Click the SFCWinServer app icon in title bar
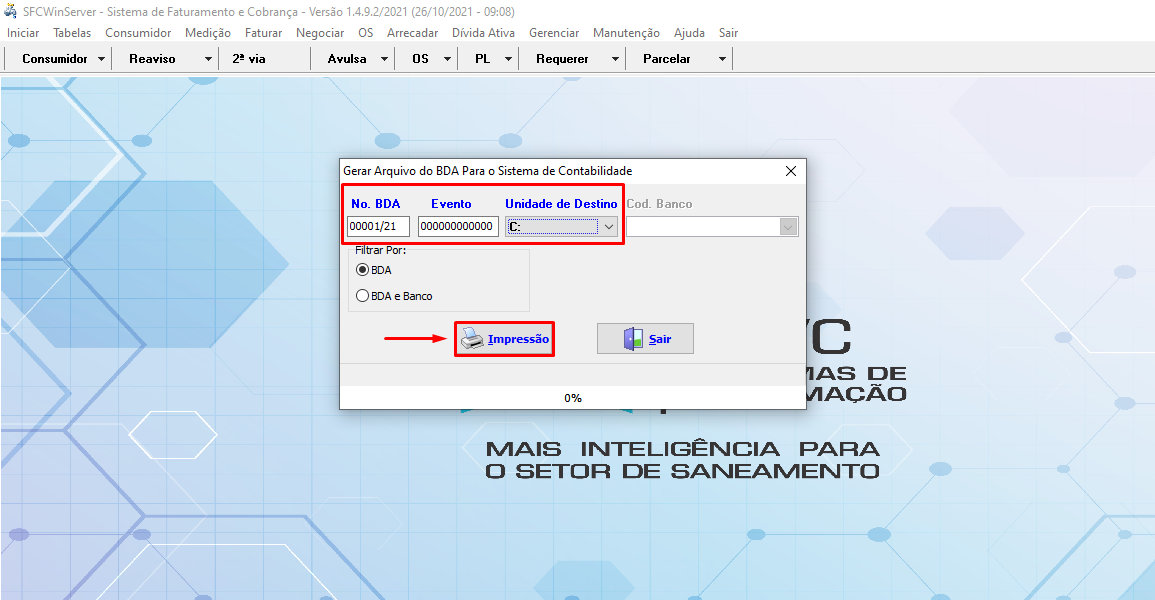This screenshot has width=1155, height=600. [11, 11]
